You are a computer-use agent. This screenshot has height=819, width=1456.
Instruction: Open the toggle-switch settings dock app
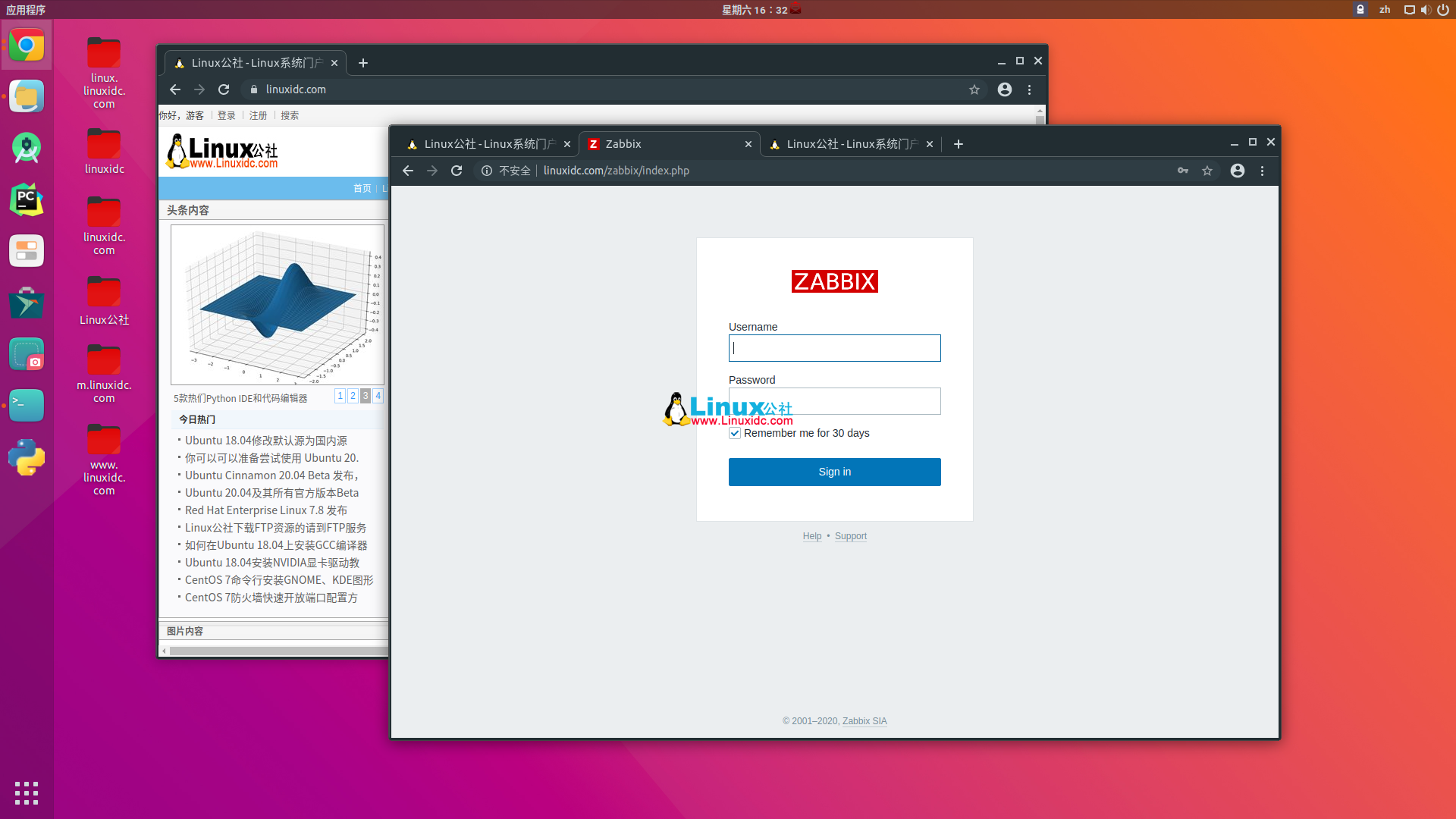coord(27,250)
